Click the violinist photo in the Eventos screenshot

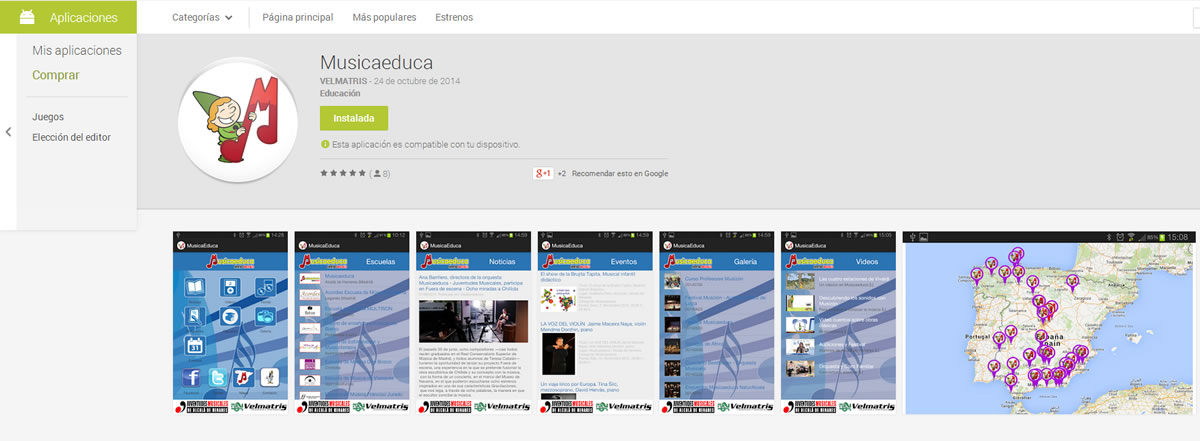[x=558, y=353]
